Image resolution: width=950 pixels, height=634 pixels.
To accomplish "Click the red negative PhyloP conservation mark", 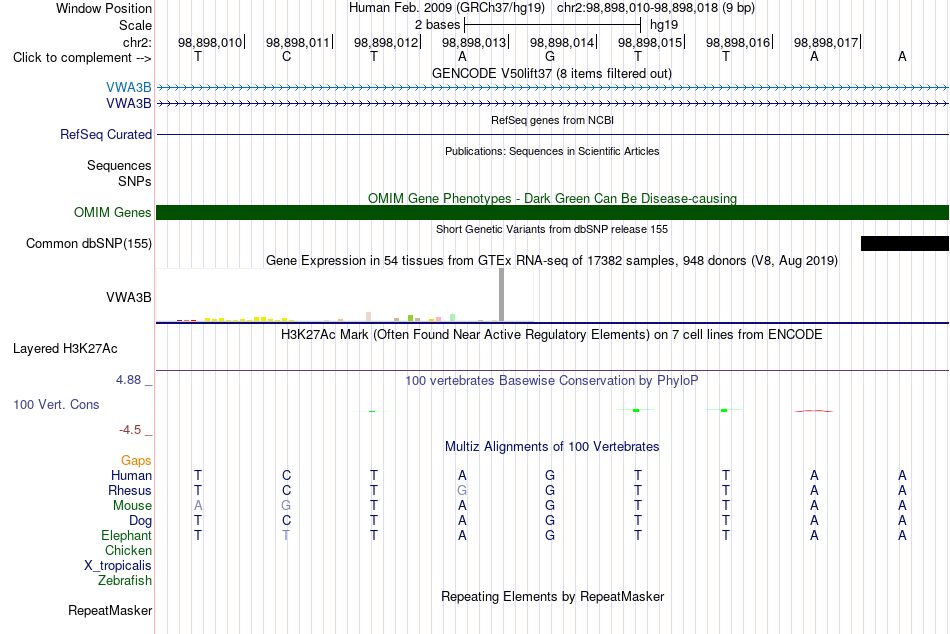I will [x=814, y=411].
